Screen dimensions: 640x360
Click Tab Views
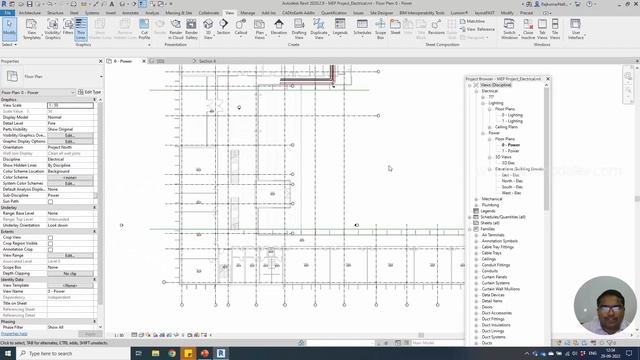pos(542,29)
